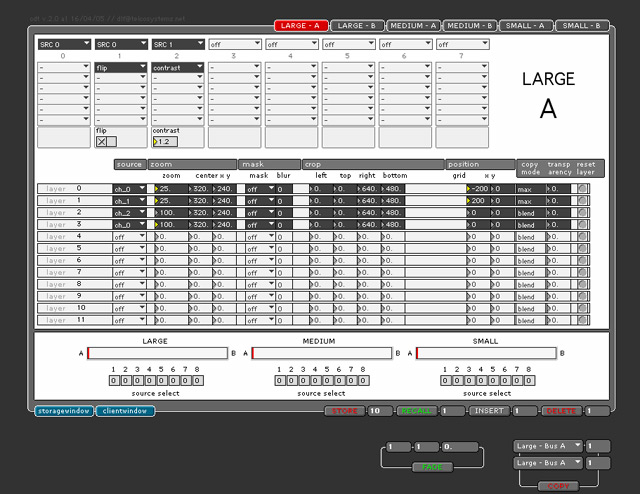The width and height of the screenshot is (640, 494).
Task: Toggle LARGE source select box 5
Action: 162,381
